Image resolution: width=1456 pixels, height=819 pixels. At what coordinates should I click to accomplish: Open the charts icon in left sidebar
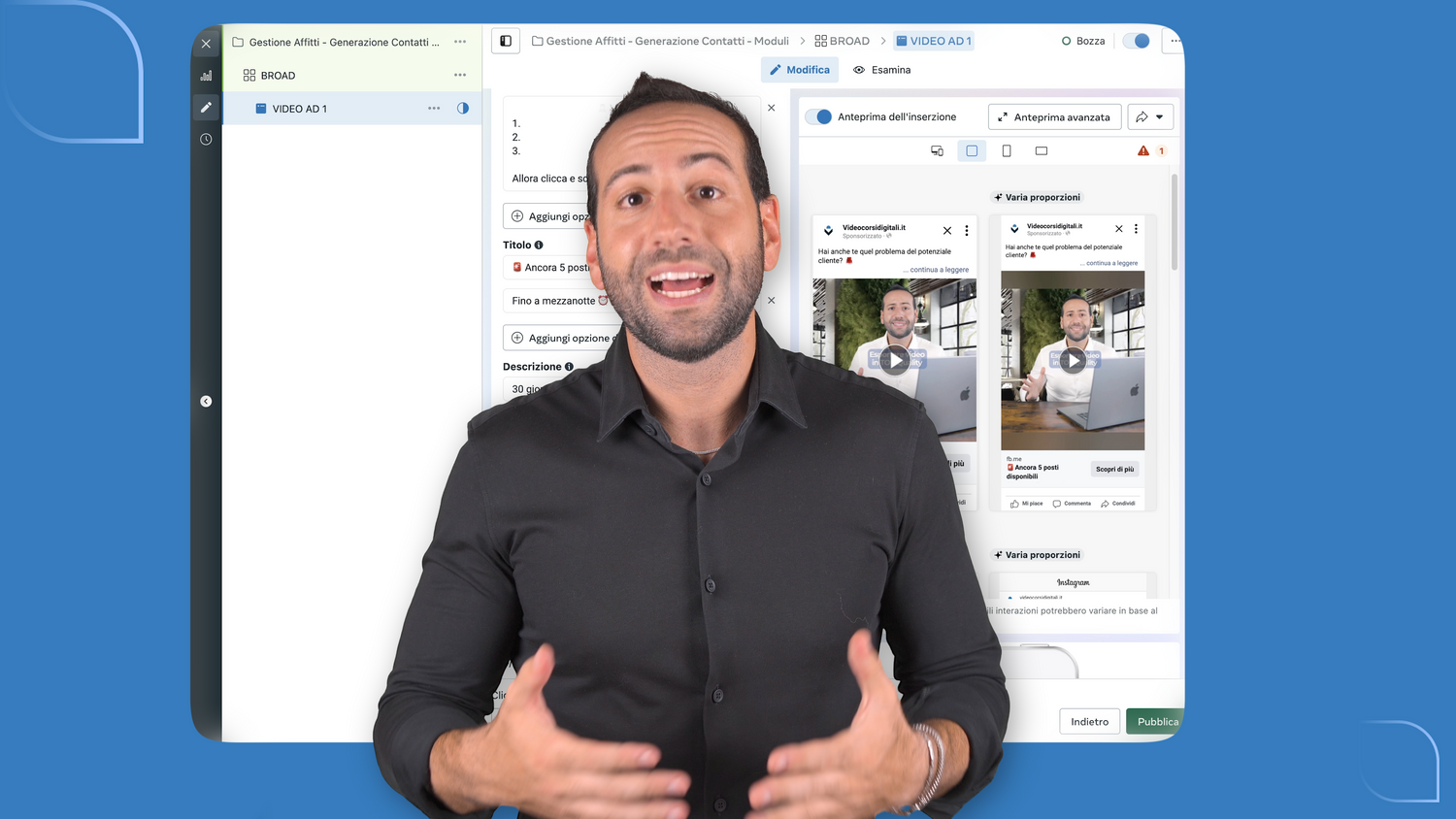(206, 76)
